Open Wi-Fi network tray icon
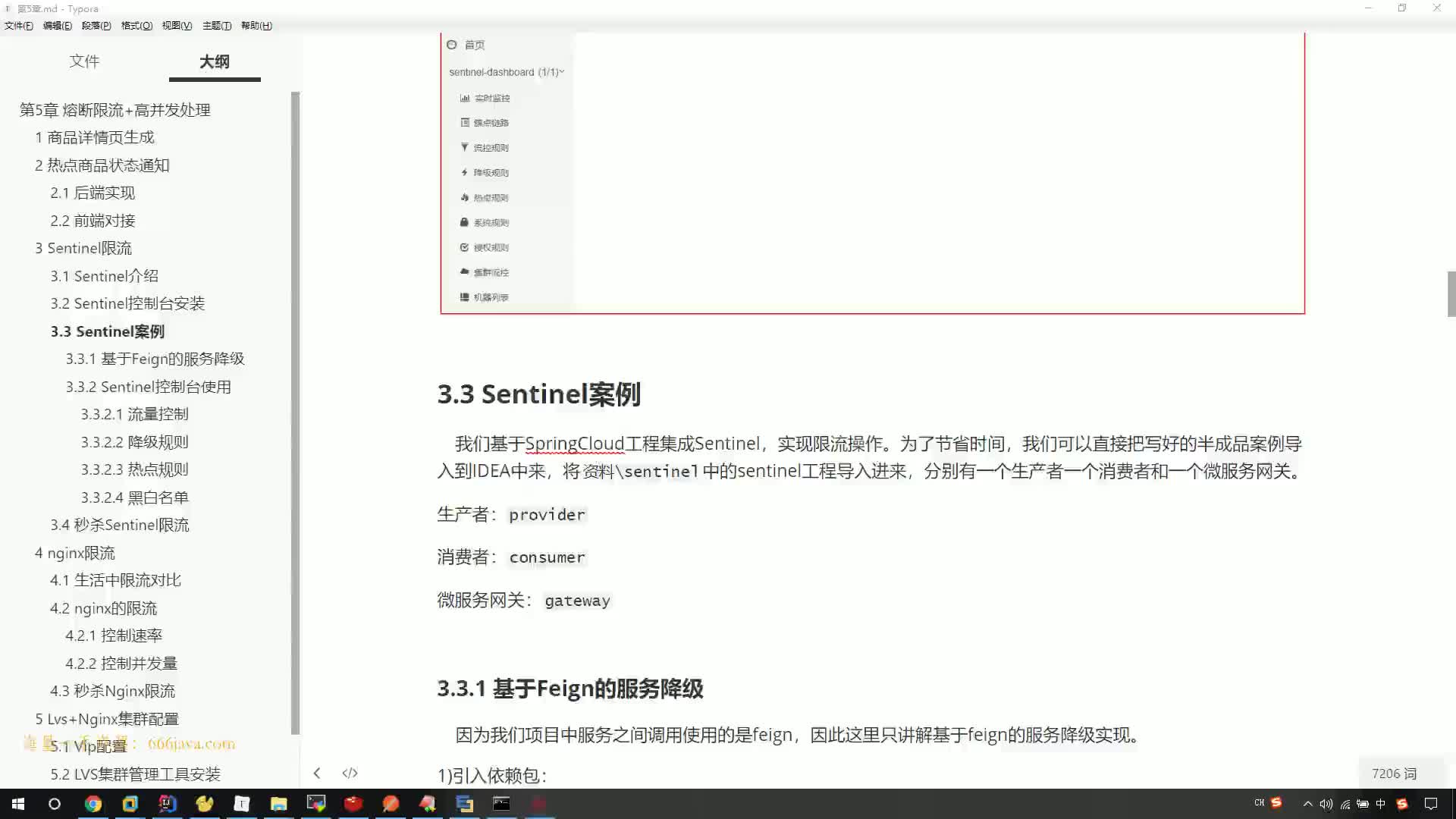This screenshot has width=1456, height=819. point(1345,804)
